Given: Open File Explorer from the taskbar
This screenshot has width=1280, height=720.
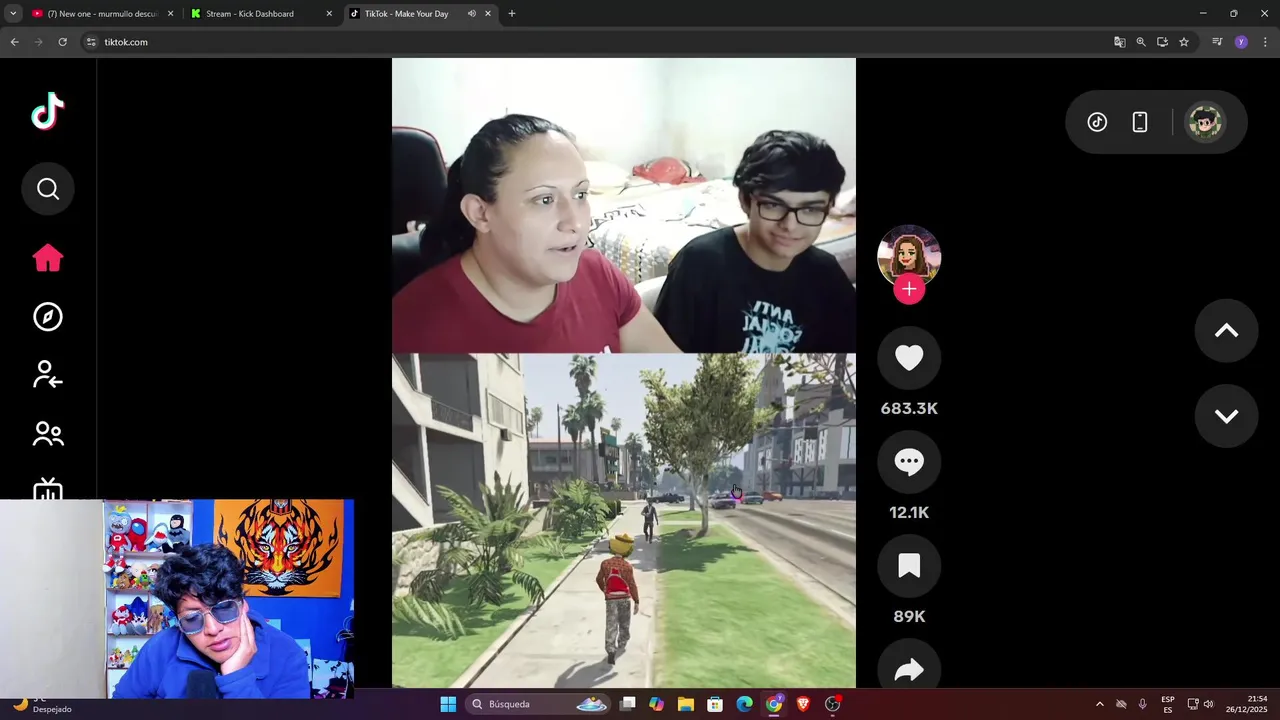Looking at the screenshot, I should tap(685, 704).
